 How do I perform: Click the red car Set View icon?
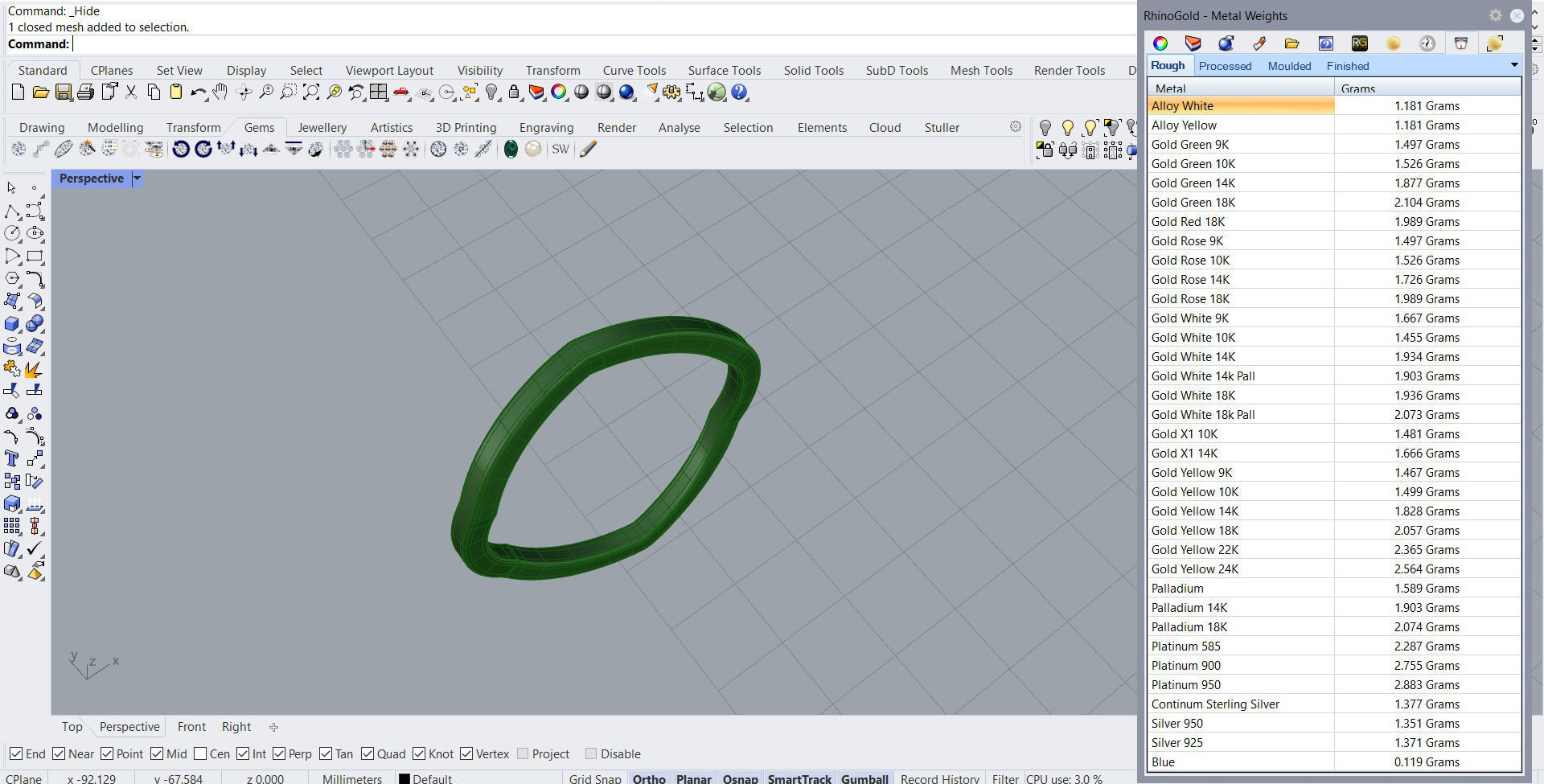point(401,92)
